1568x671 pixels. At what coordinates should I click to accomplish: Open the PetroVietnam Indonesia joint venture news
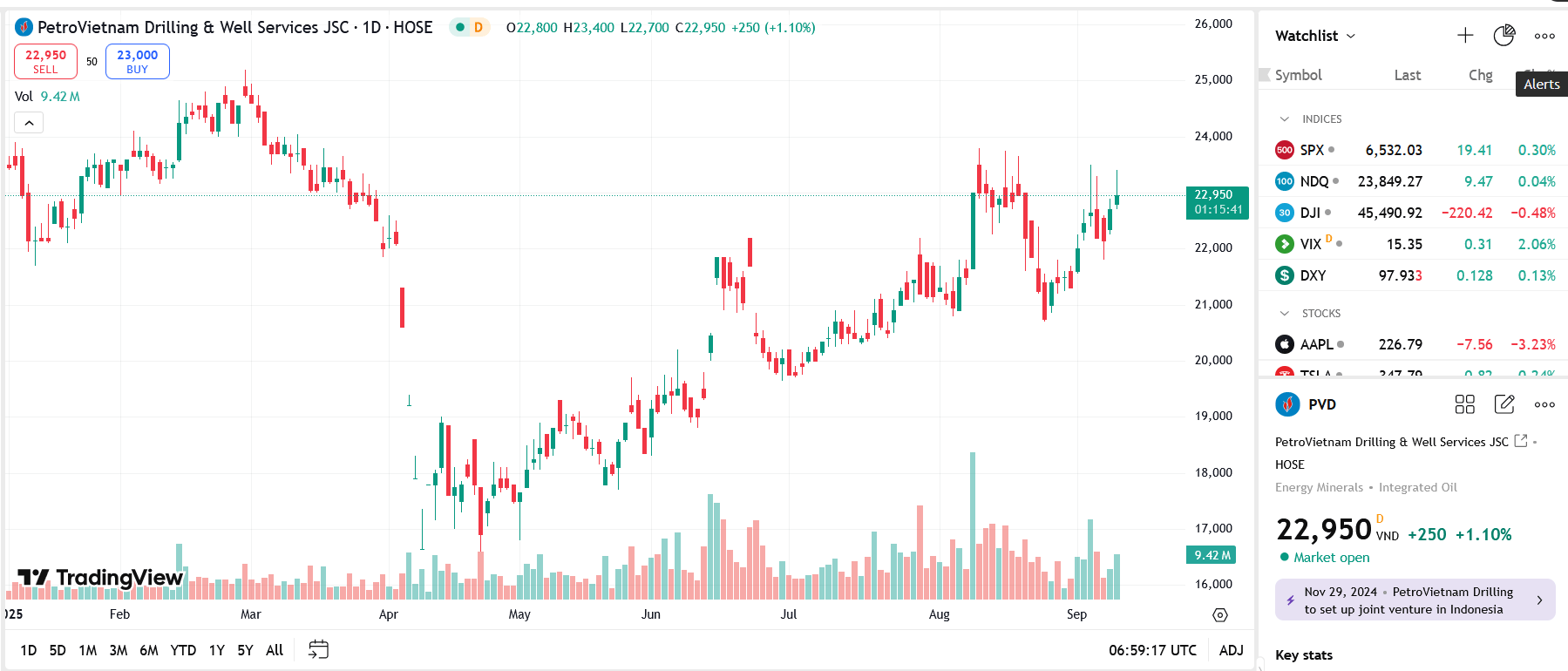(x=1415, y=600)
